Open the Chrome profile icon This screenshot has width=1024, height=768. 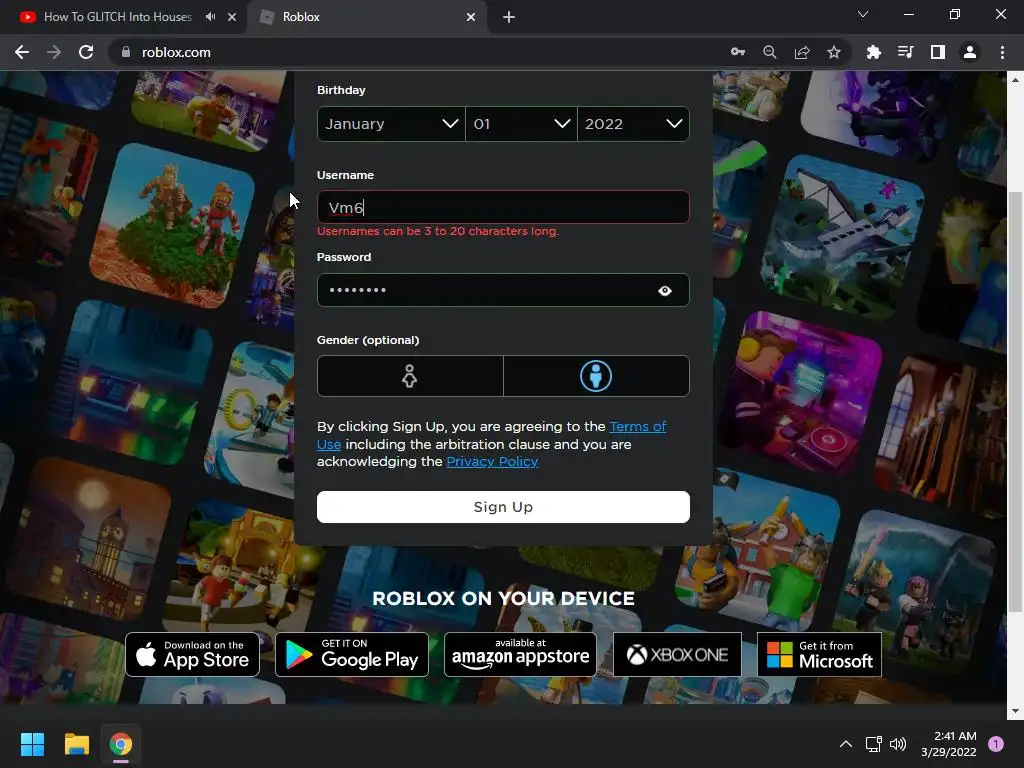coord(970,52)
